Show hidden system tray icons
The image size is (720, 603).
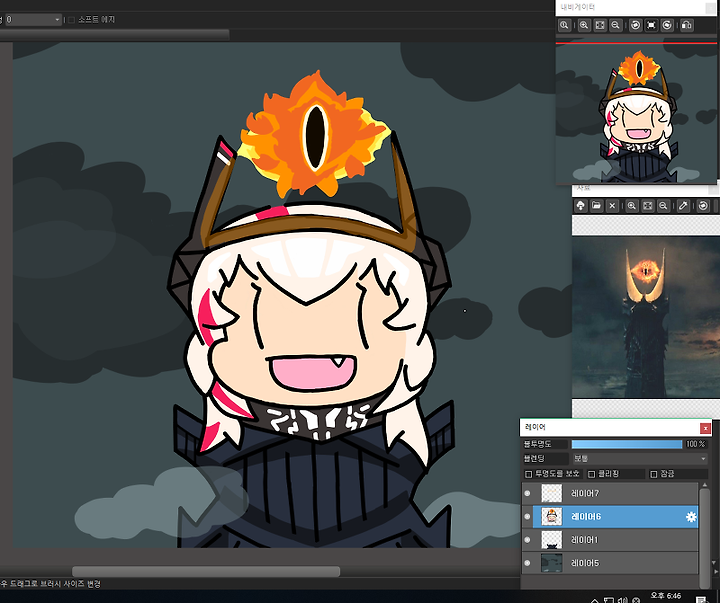tap(595, 601)
